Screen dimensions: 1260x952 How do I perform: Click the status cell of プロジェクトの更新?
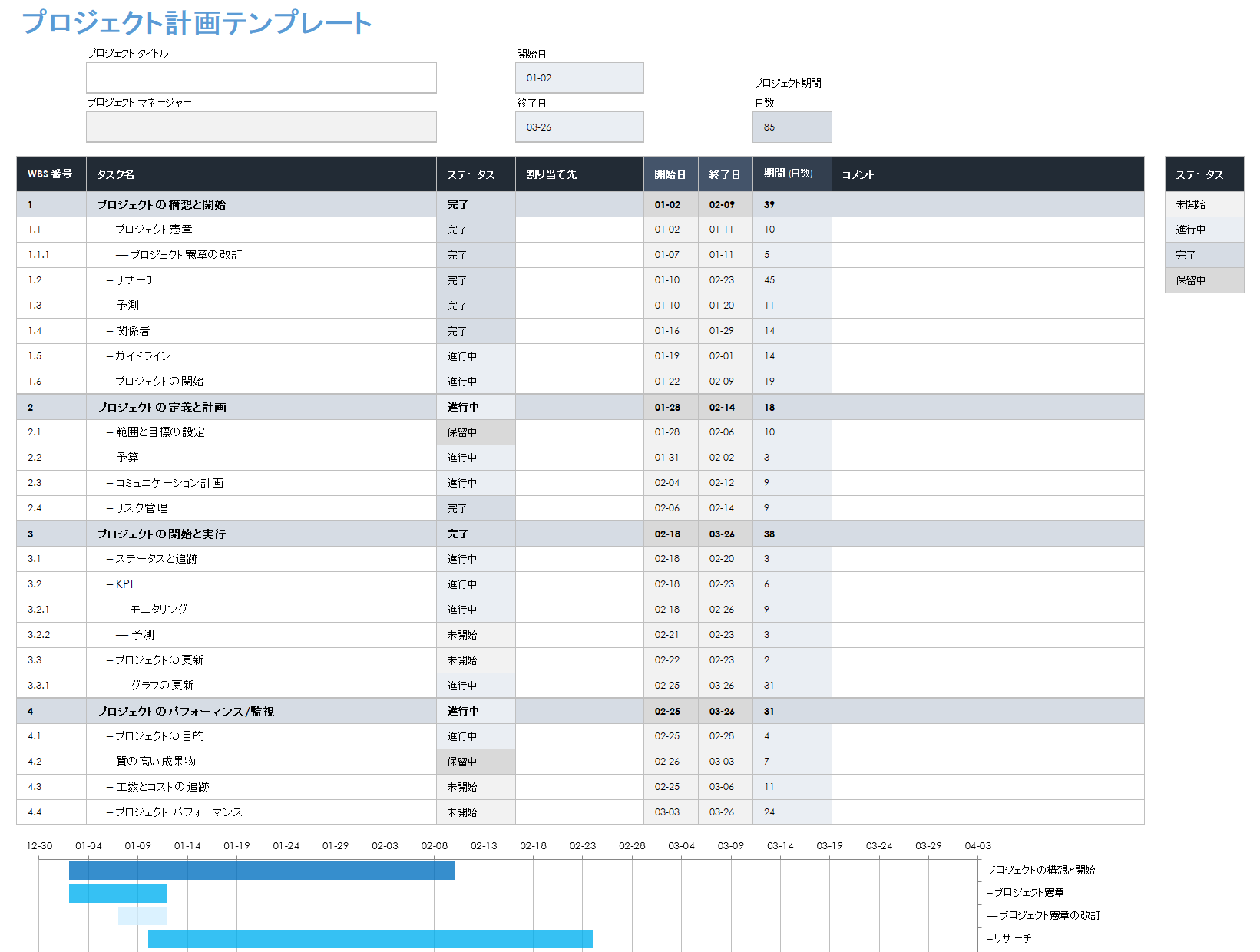coord(476,660)
